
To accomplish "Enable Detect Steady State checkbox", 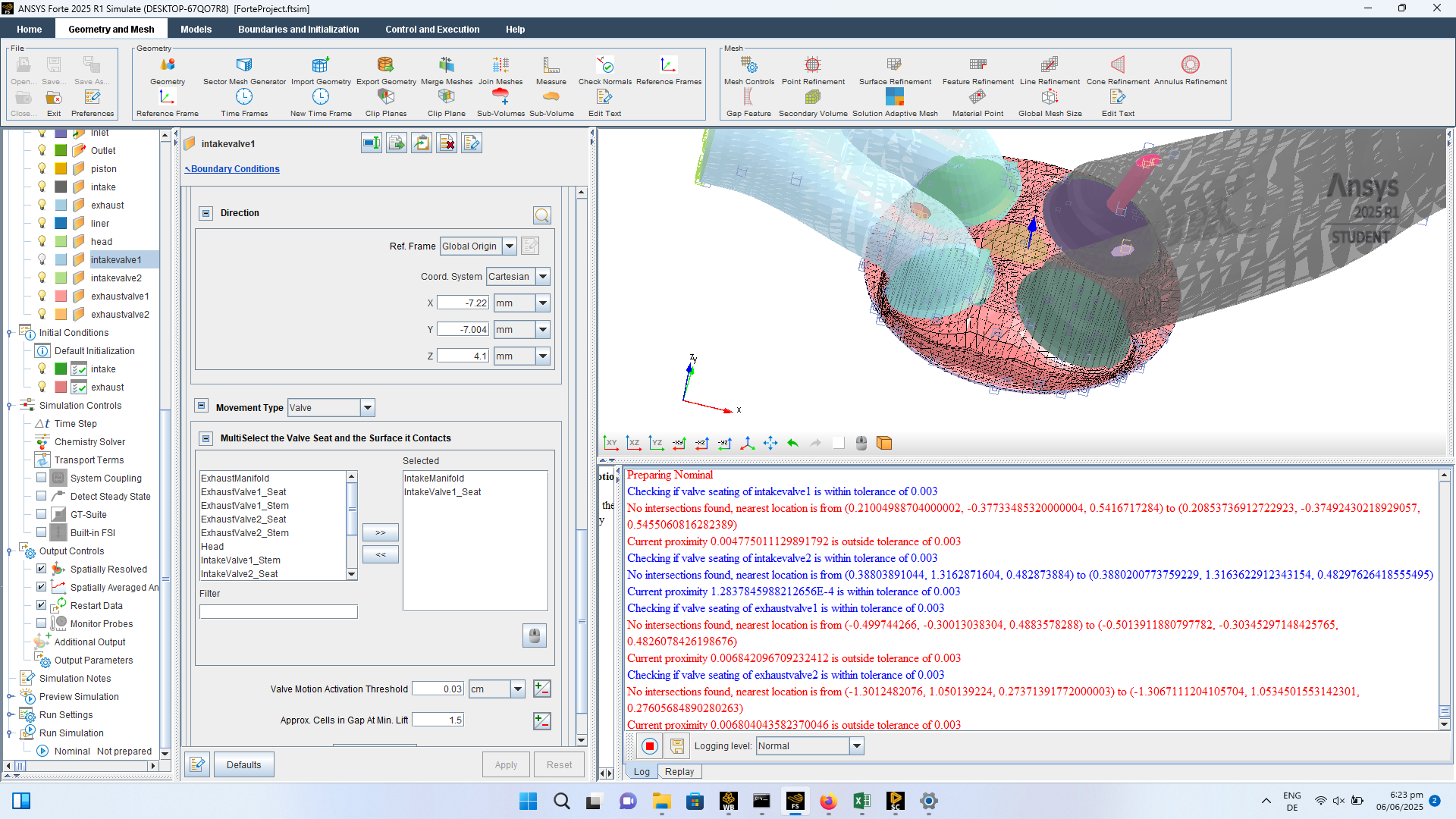I will click(42, 496).
